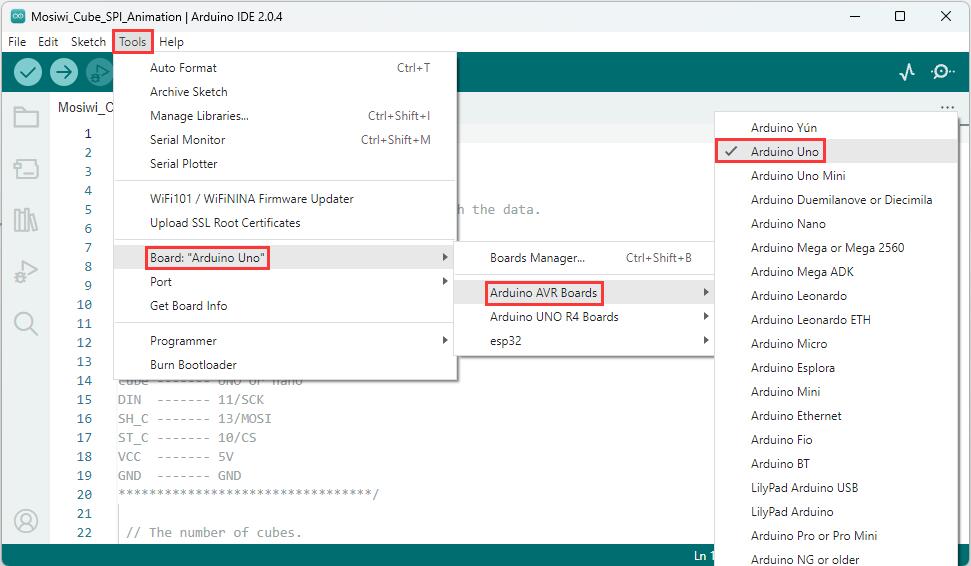The image size is (971, 566).
Task: Select Arduino Yún board
Action: [836, 128]
